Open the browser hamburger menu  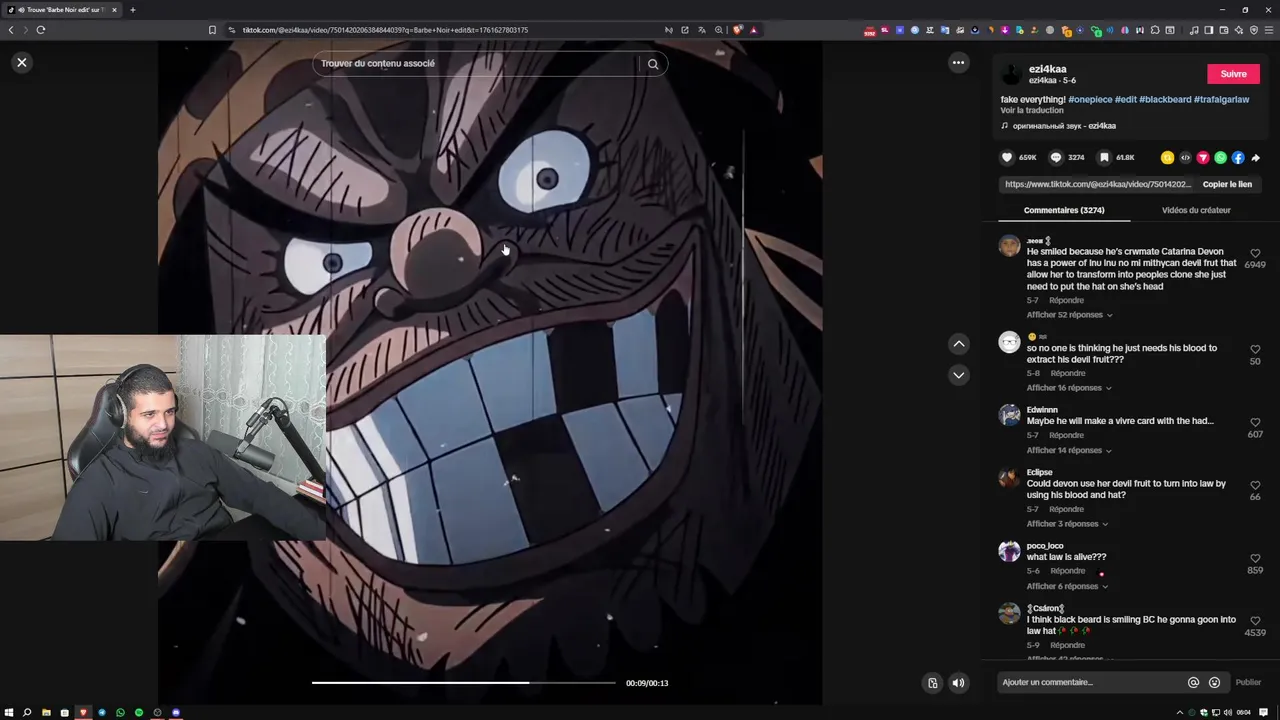pos(1269,30)
